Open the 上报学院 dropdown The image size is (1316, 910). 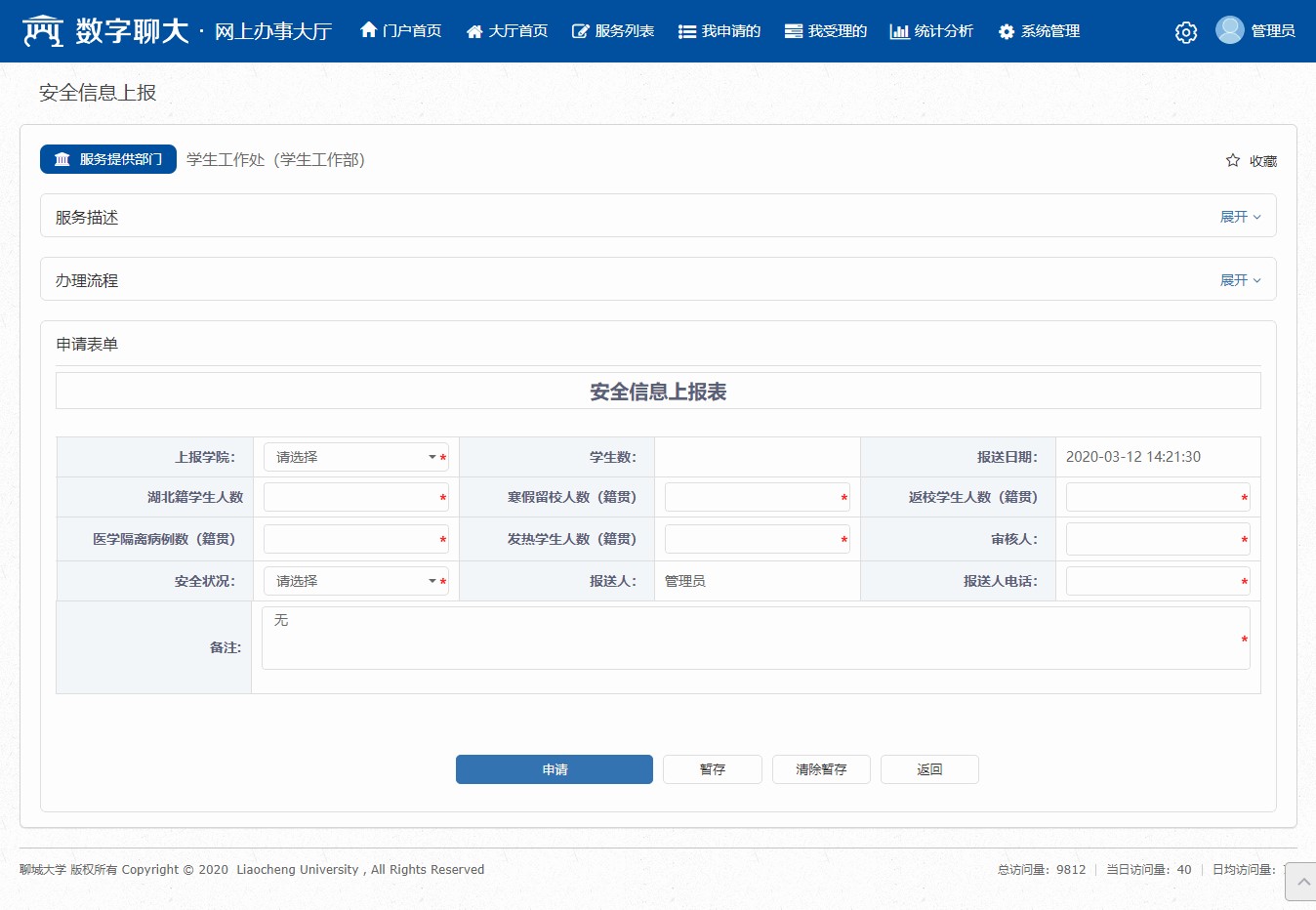coord(355,457)
